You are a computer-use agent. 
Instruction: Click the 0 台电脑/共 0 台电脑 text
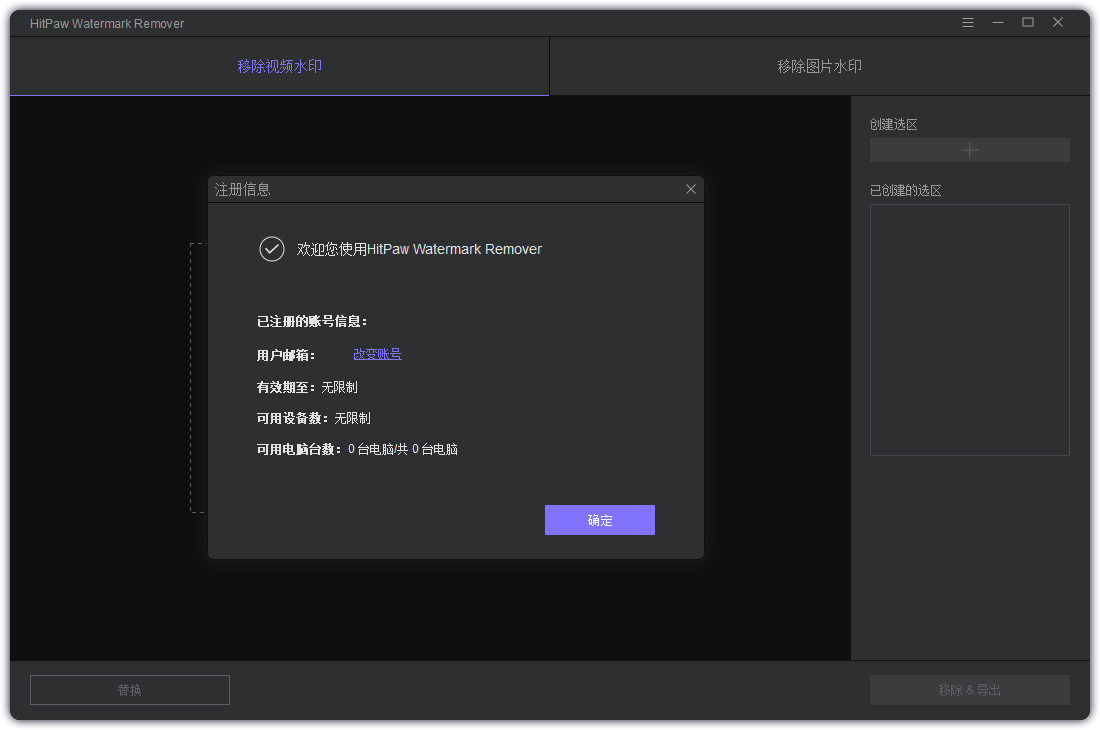pos(403,450)
